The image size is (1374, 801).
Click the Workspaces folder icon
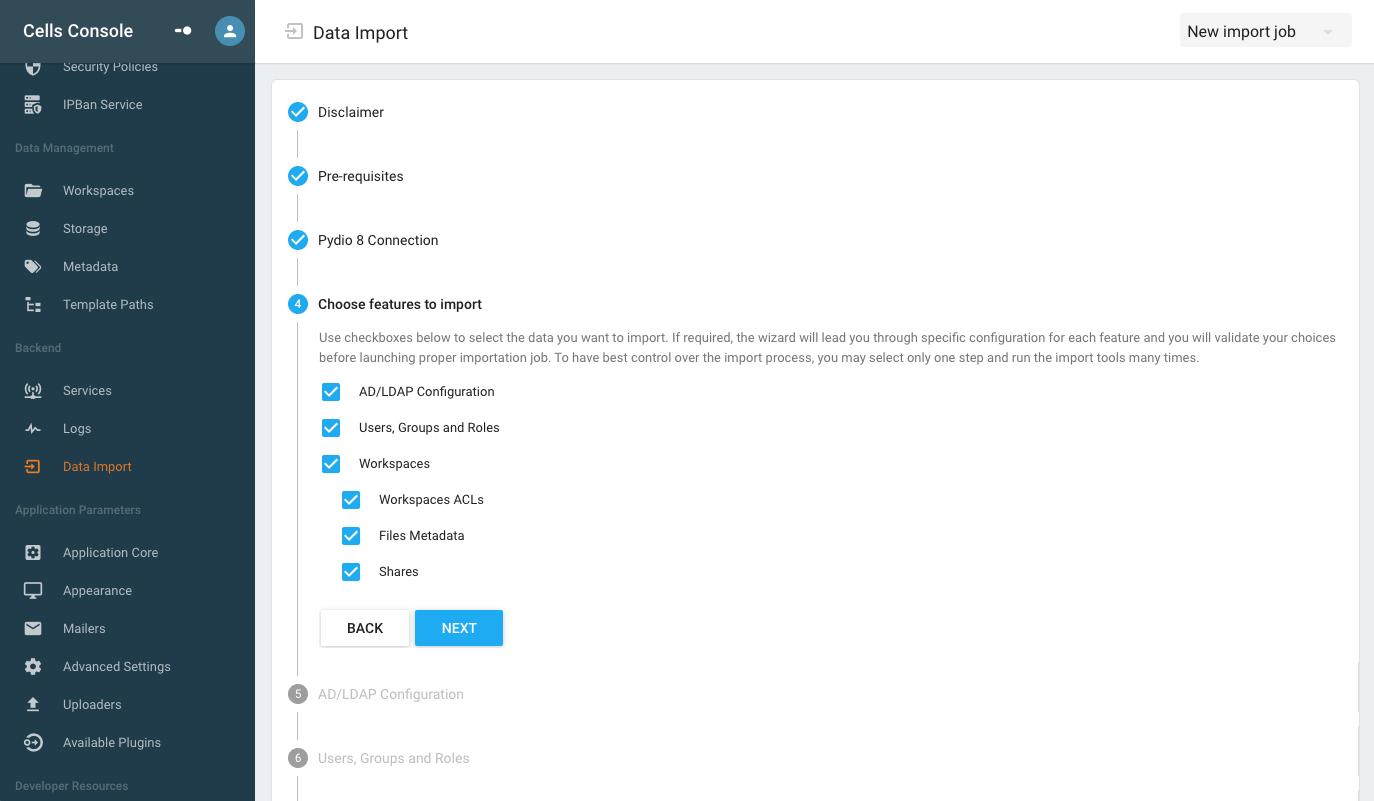(33, 191)
